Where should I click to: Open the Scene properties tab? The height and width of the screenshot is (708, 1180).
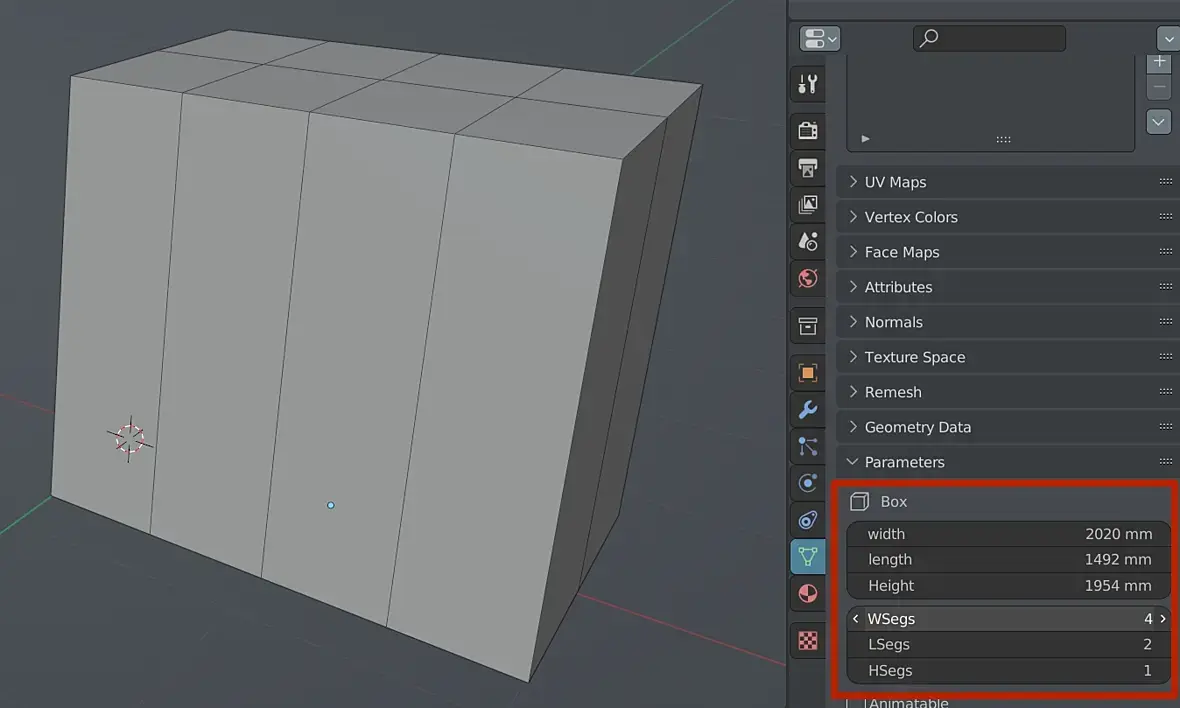click(807, 241)
